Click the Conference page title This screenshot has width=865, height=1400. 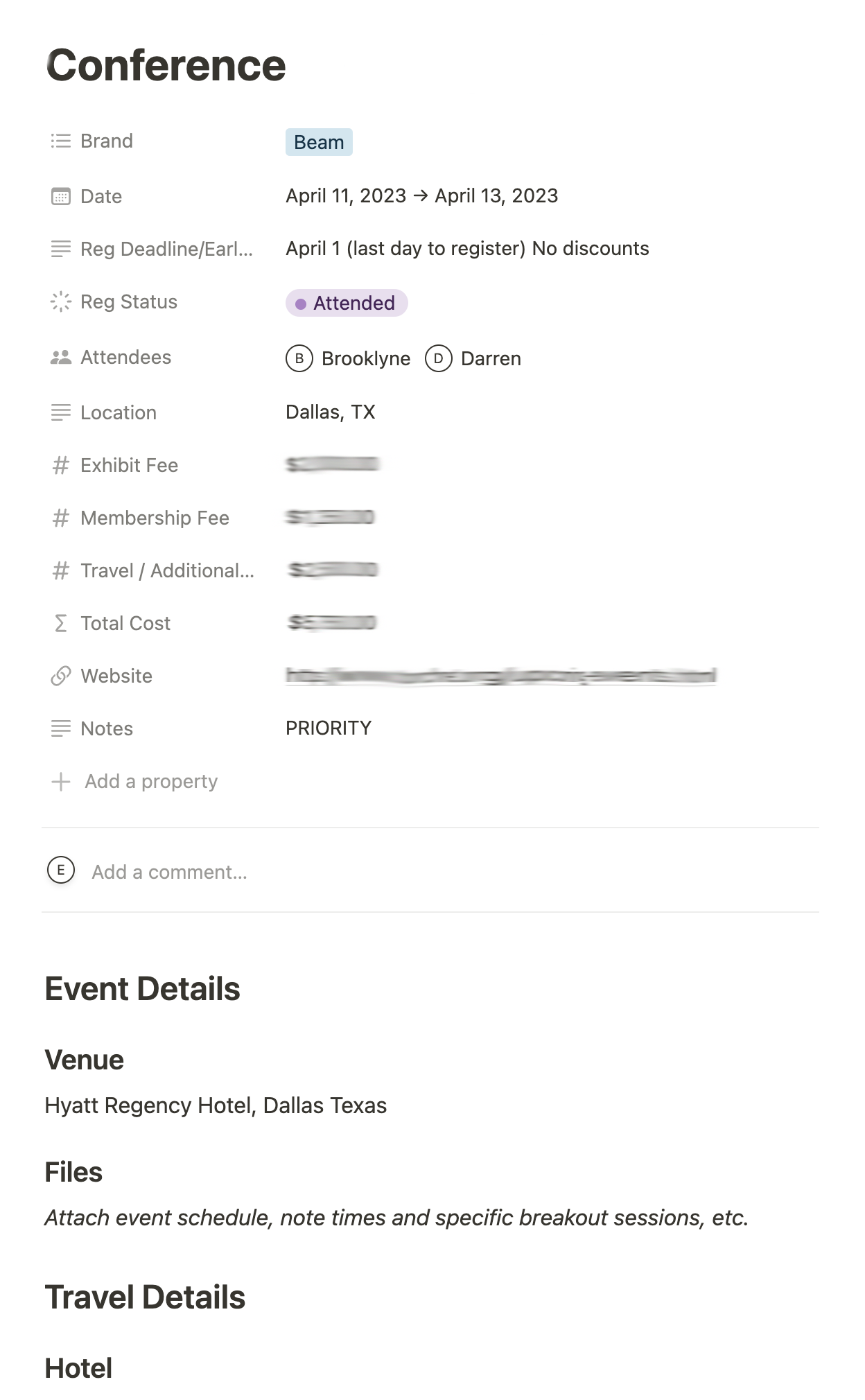click(x=166, y=65)
